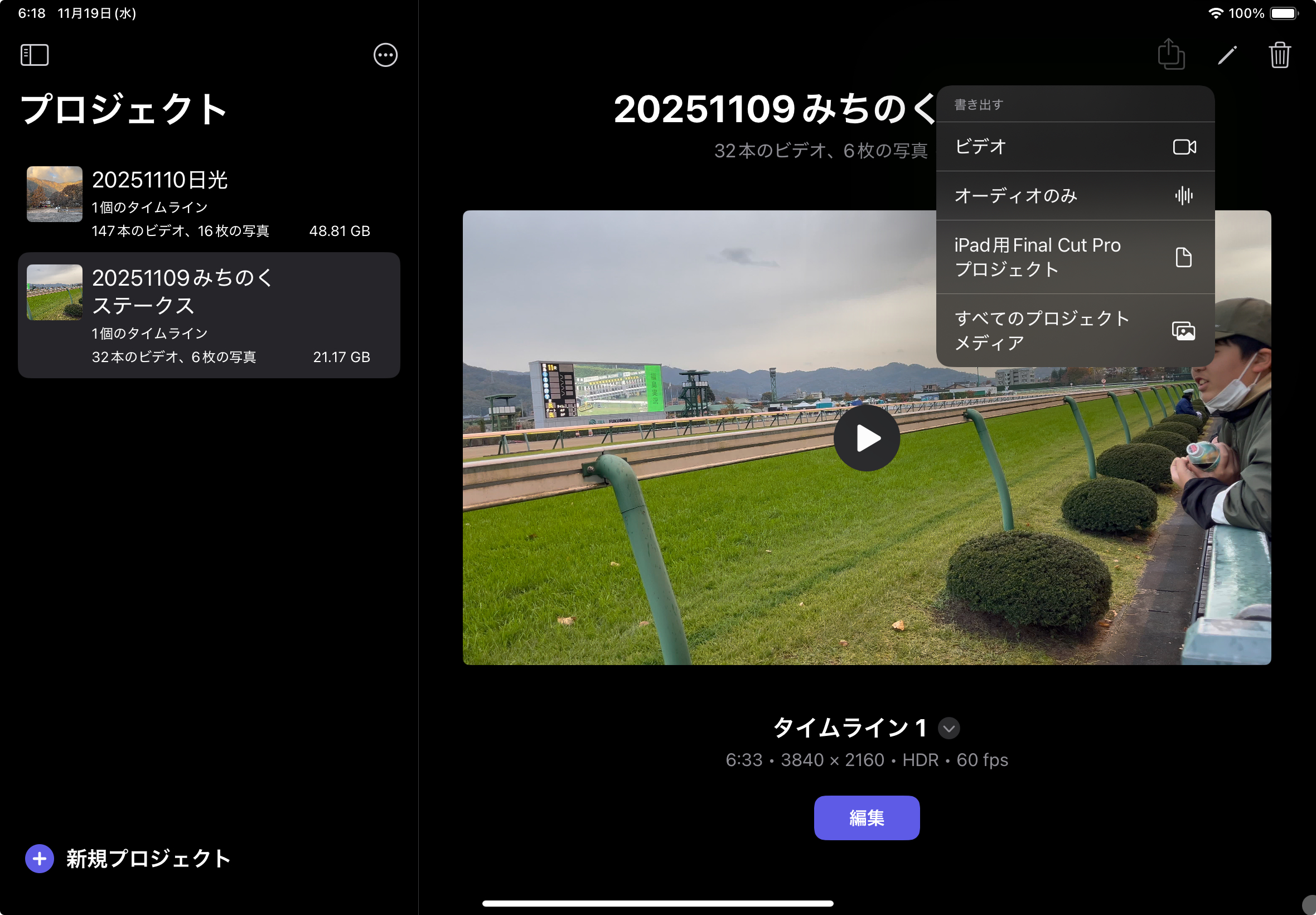Click the trash delete icon
The width and height of the screenshot is (1316, 915).
(x=1279, y=55)
